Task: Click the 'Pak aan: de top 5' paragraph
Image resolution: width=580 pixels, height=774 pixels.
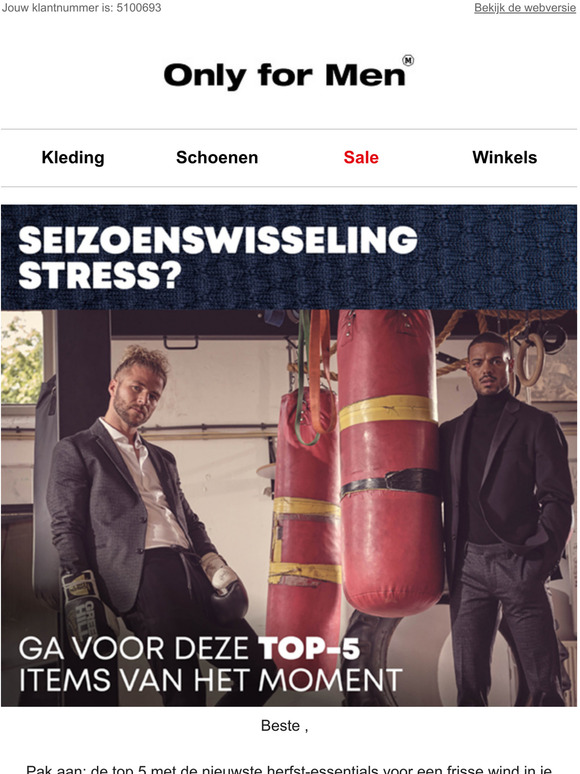Action: pyautogui.click(x=289, y=769)
